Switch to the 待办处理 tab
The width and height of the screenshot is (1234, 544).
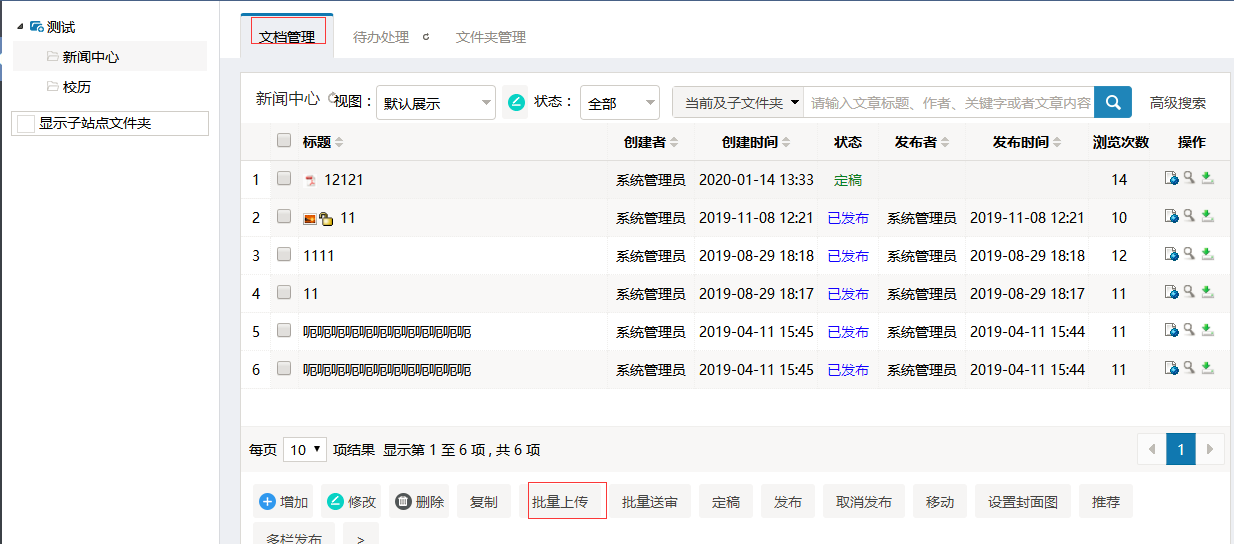click(381, 37)
